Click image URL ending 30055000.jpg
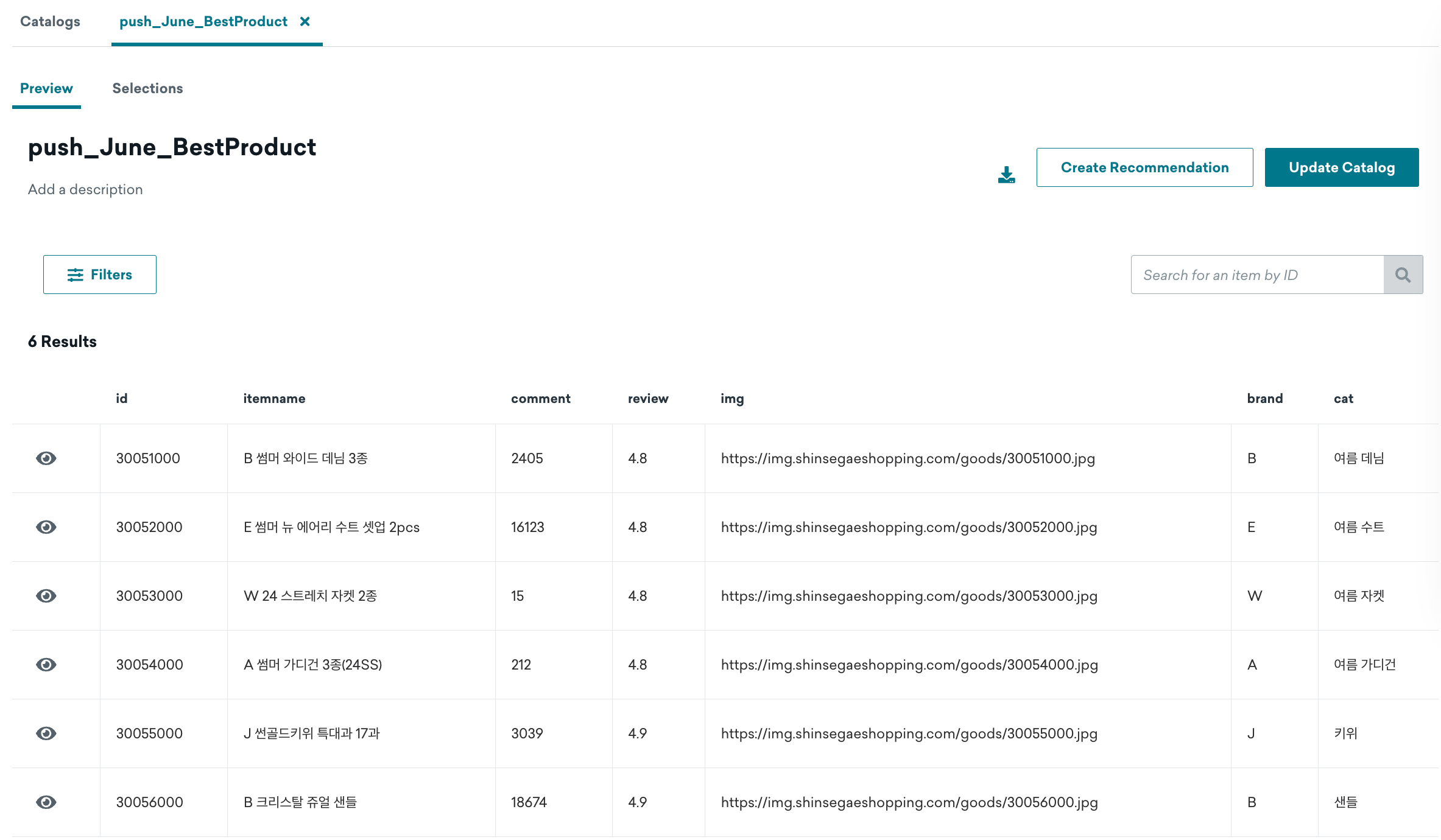The height and width of the screenshot is (840, 1441). [x=909, y=733]
